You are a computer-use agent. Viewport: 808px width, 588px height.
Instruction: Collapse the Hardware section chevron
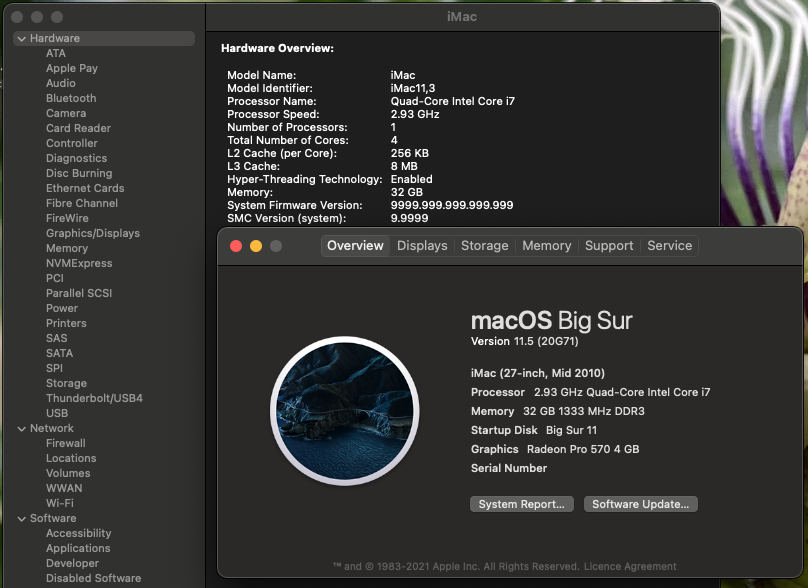21,39
